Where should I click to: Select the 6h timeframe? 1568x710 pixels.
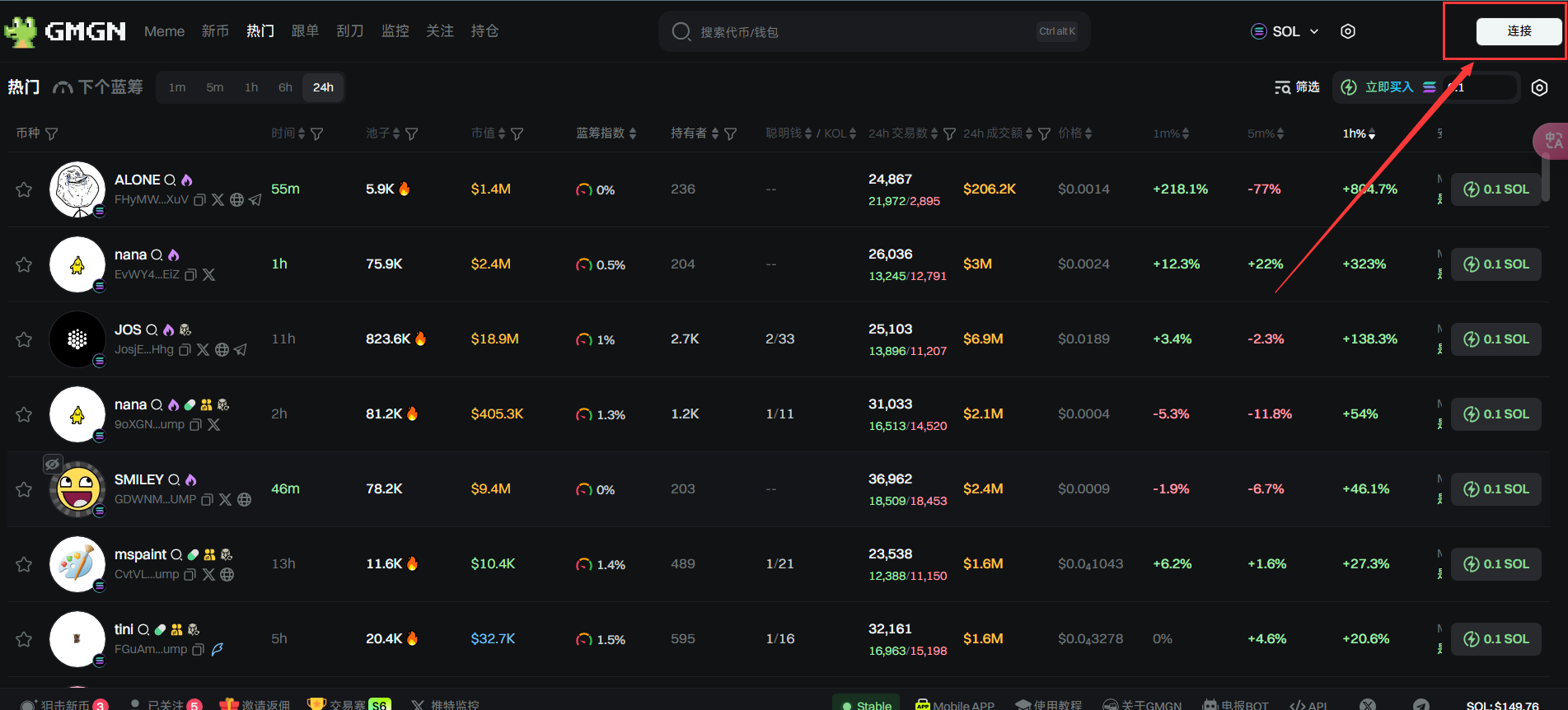point(285,87)
